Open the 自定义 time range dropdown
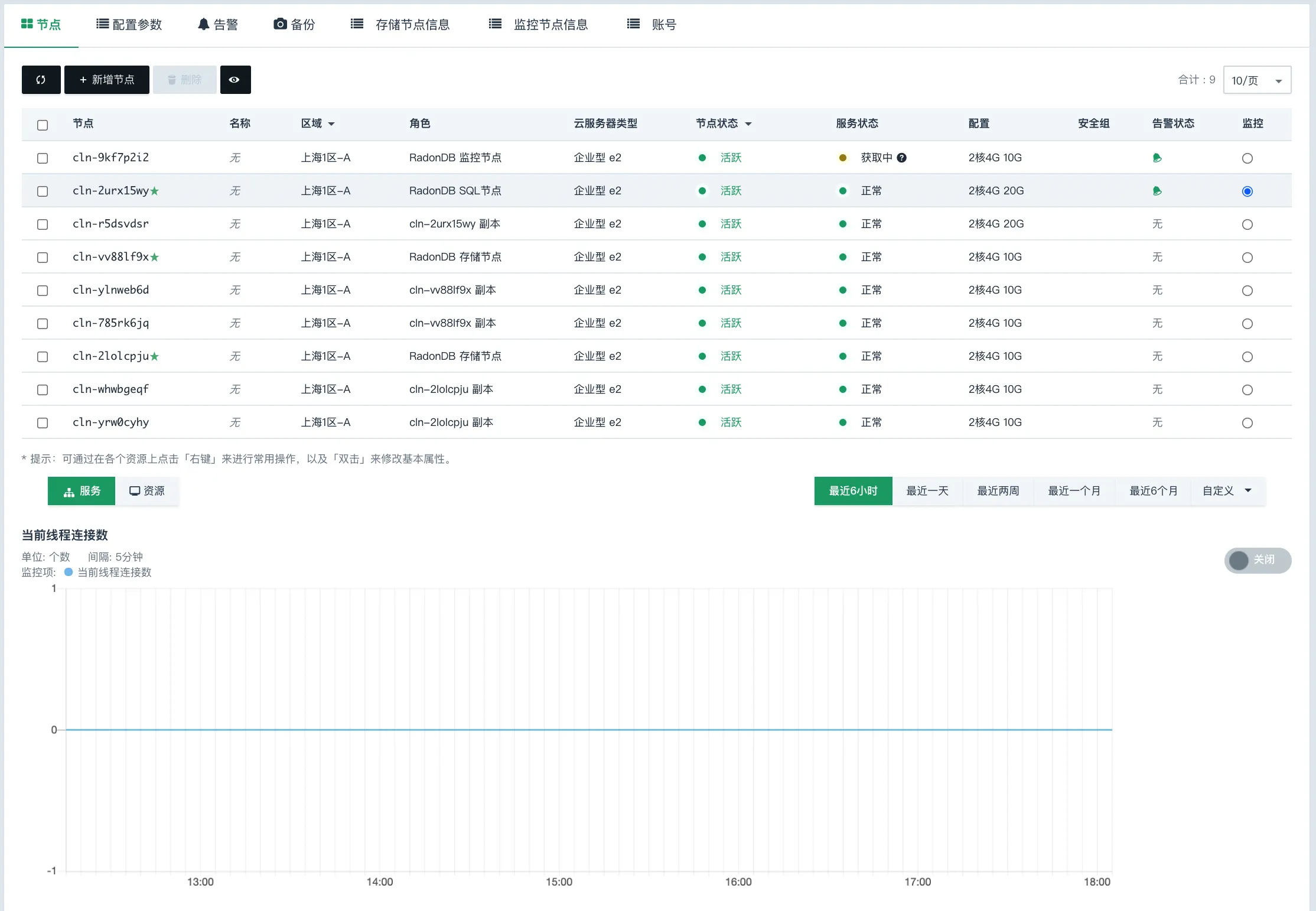The width and height of the screenshot is (1316, 911). point(1227,491)
